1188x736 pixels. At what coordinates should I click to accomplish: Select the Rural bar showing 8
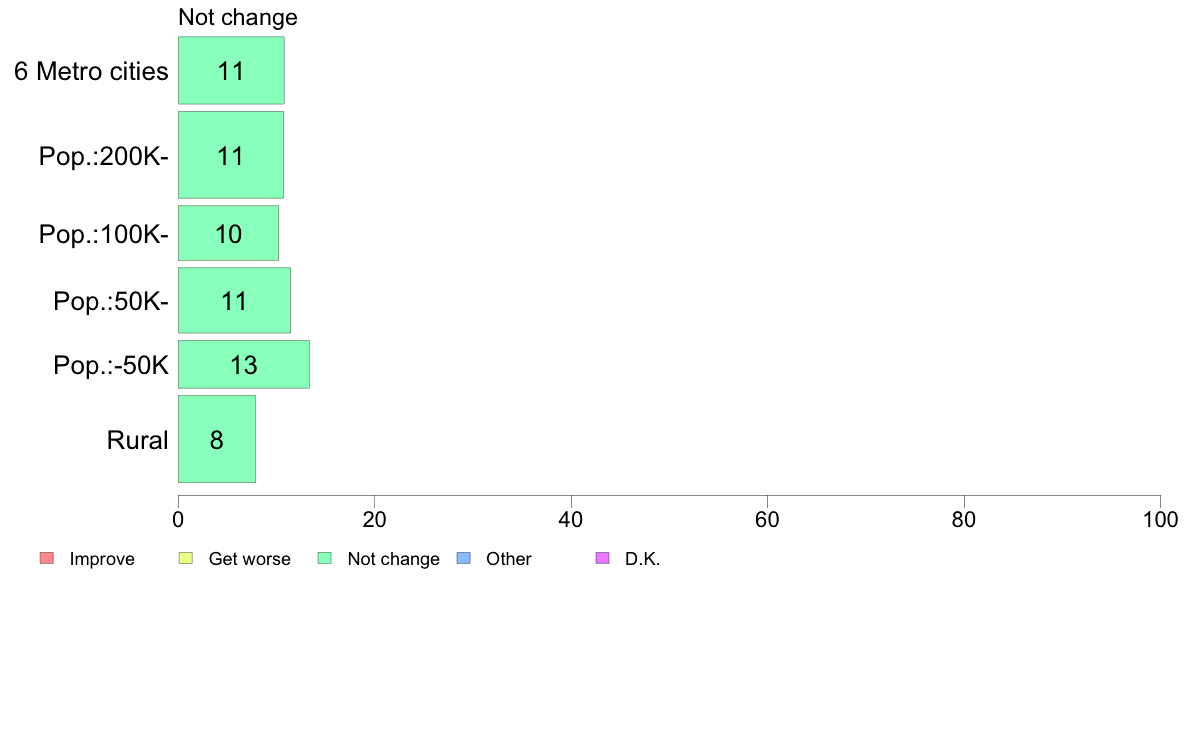pyautogui.click(x=217, y=439)
